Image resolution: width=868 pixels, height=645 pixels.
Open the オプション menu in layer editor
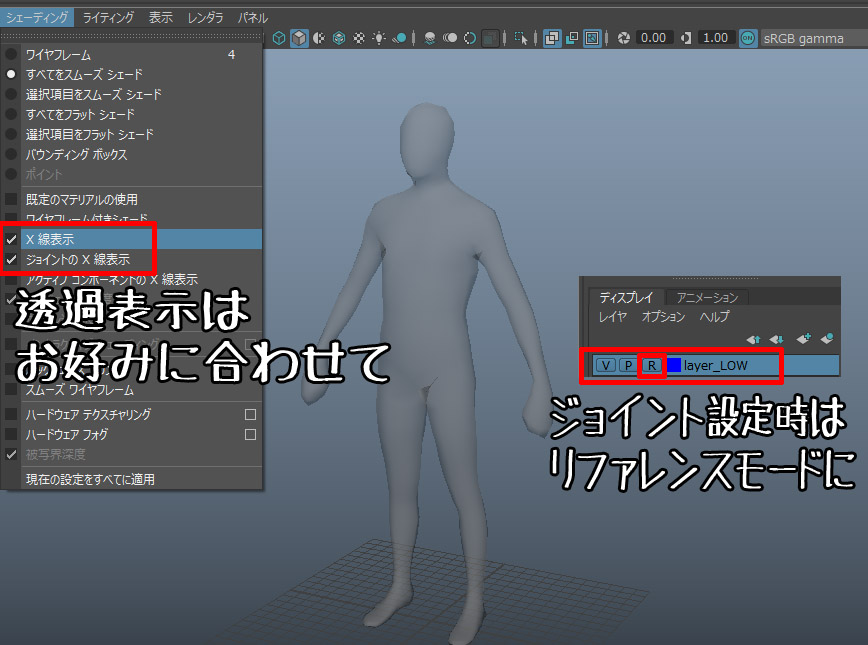point(663,317)
